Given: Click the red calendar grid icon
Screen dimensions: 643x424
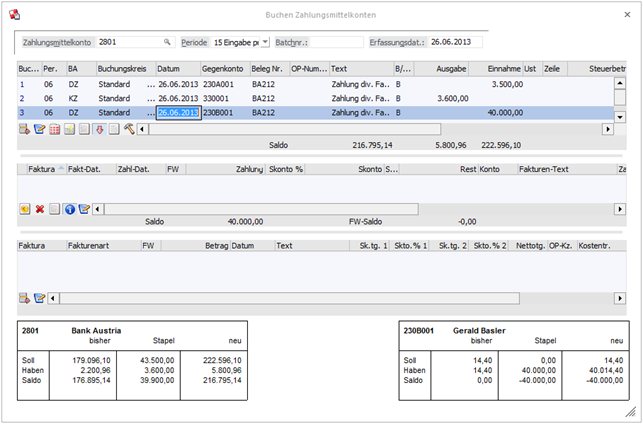Looking at the screenshot, I should (x=55, y=129).
